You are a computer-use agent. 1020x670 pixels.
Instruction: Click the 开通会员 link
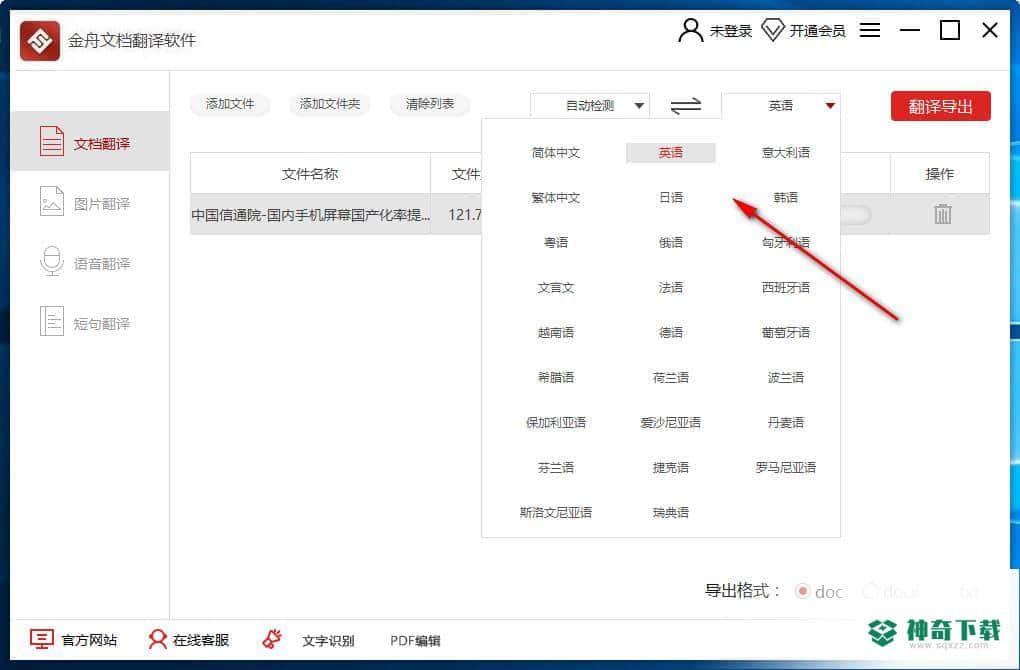pos(817,31)
